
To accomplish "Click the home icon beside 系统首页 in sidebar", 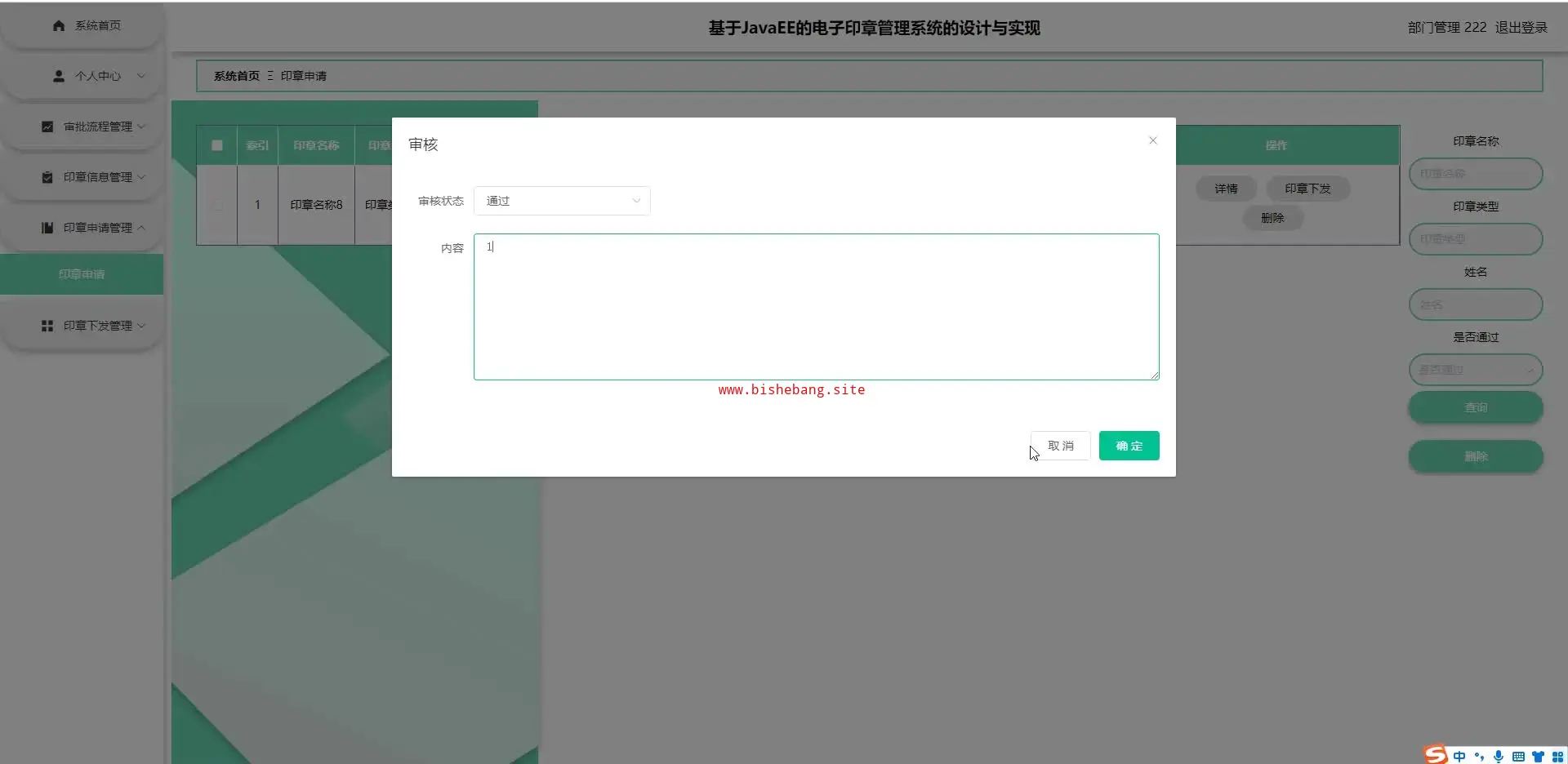I will (x=59, y=25).
